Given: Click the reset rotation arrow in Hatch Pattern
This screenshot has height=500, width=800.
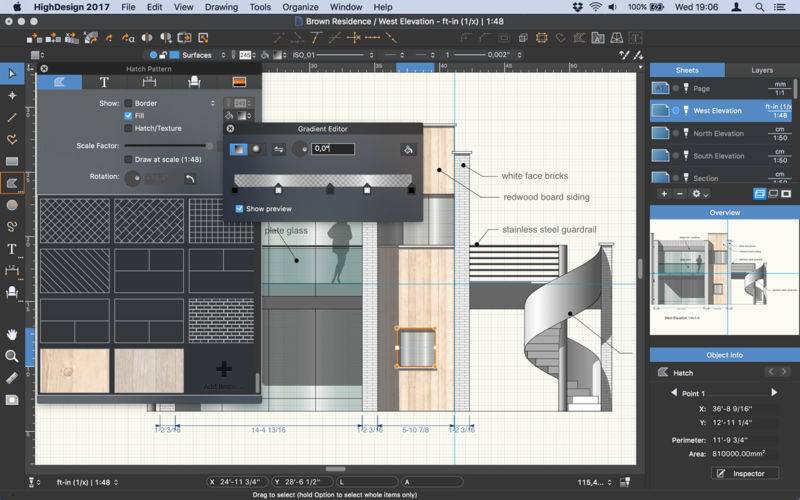Looking at the screenshot, I should 190,179.
